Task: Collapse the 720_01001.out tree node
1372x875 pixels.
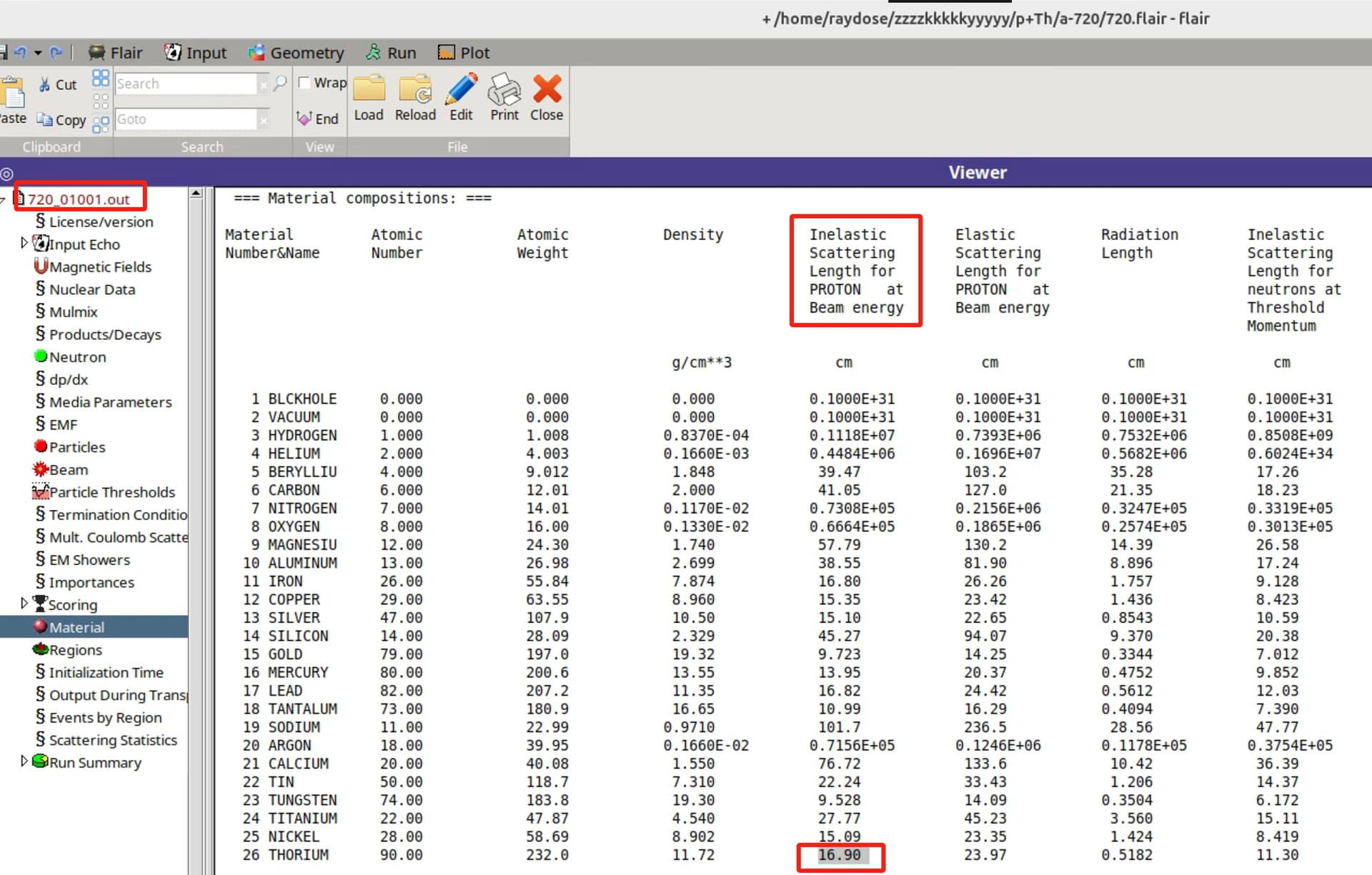Action: pos(3,200)
